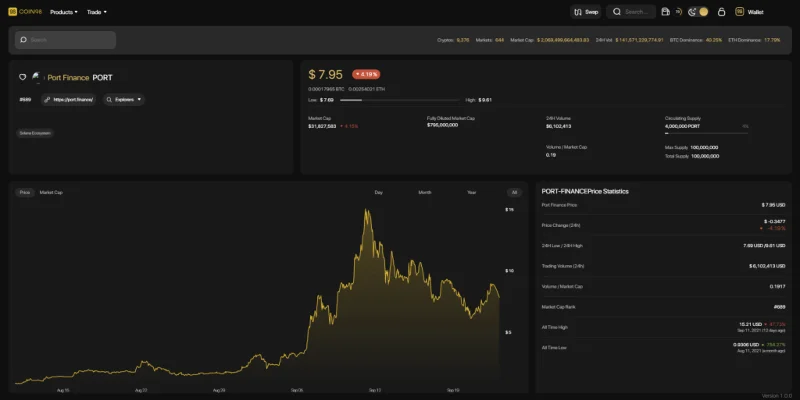This screenshot has height=400, width=800.
Task: Click the circulating supply progress bar
Action: [x=707, y=133]
